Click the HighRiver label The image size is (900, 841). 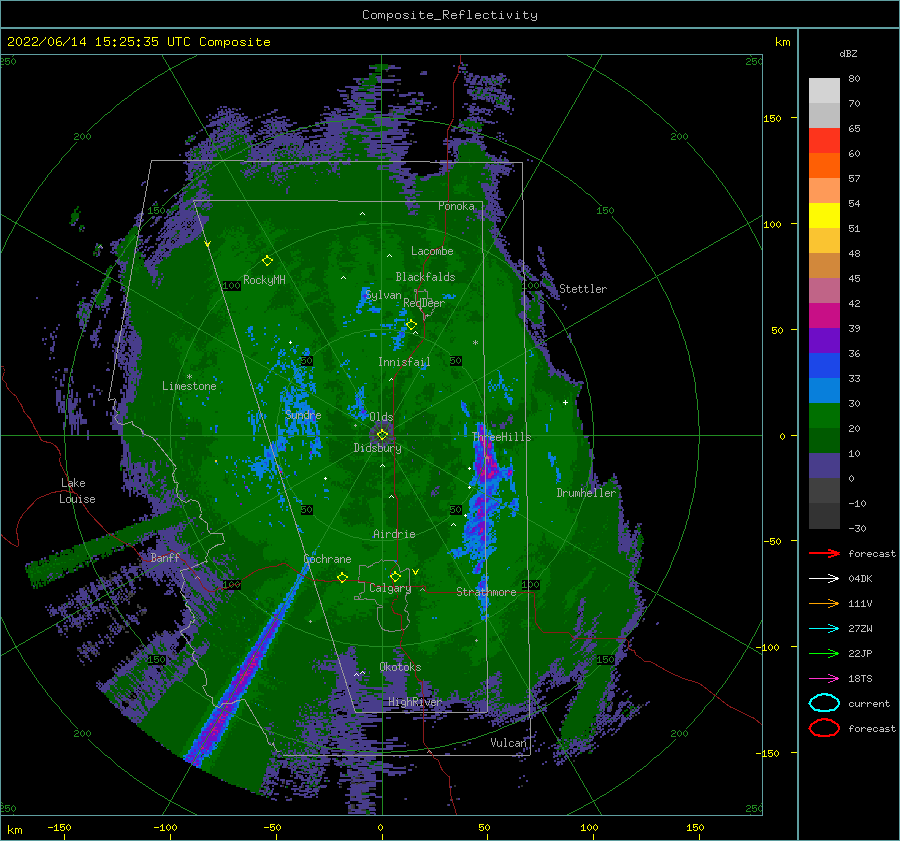tap(414, 702)
